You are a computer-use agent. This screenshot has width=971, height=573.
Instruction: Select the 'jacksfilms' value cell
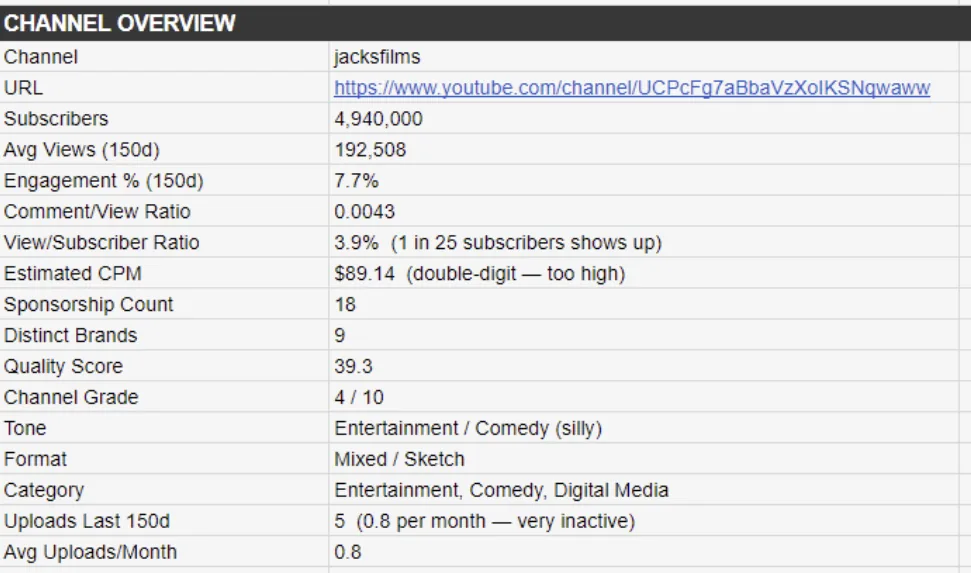[644, 56]
